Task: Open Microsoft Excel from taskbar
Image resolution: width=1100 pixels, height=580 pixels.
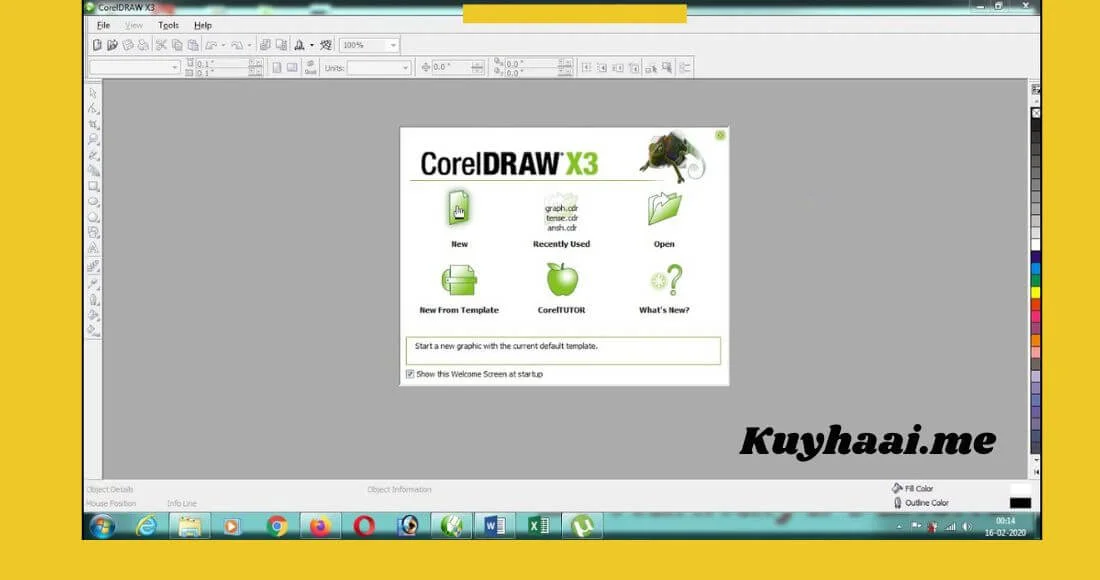Action: tap(538, 526)
